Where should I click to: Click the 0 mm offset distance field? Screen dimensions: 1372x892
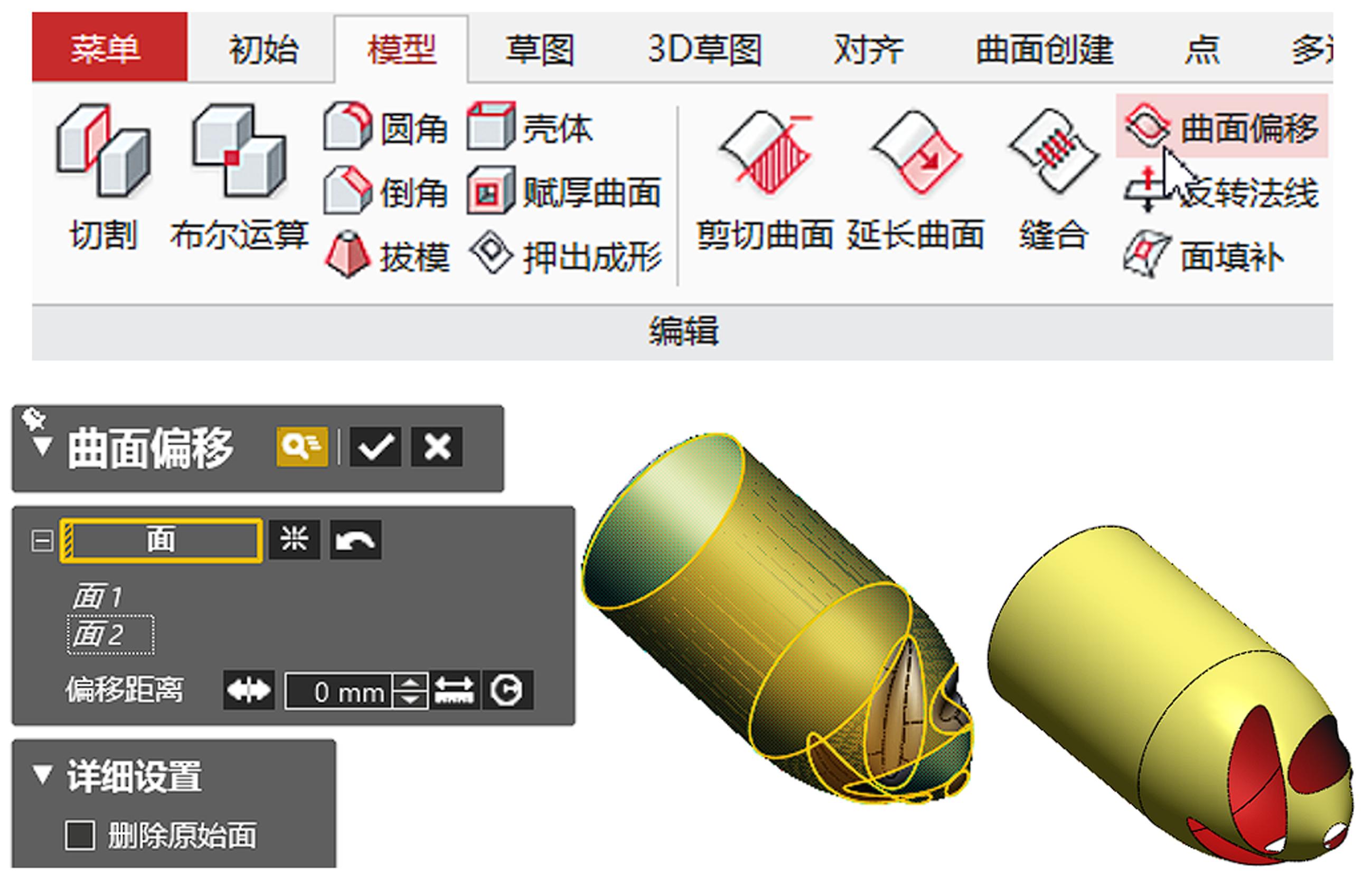[x=340, y=690]
